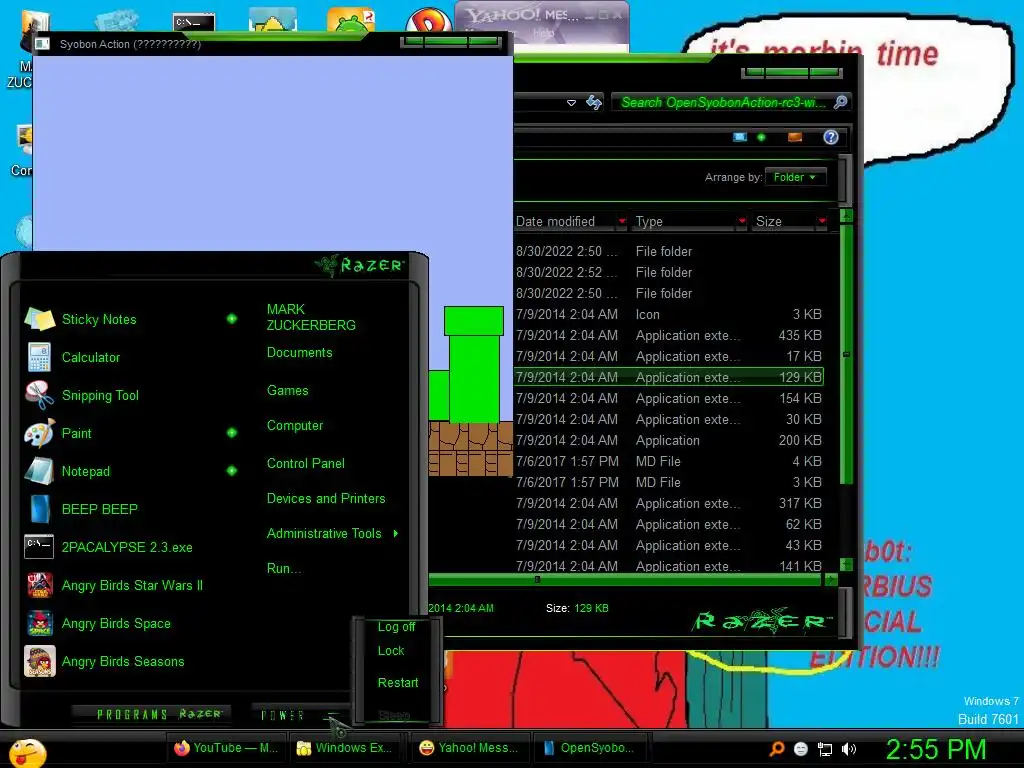Open the Snipping Tool entry
The width and height of the screenshot is (1024, 768).
pos(99,395)
